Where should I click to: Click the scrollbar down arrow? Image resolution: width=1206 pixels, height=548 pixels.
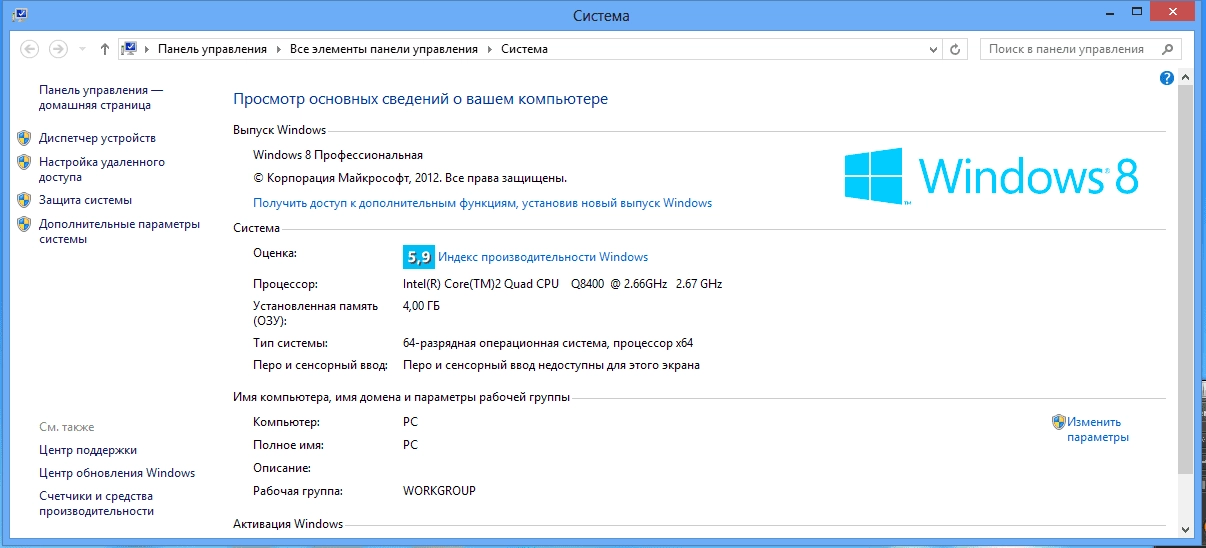(1186, 529)
